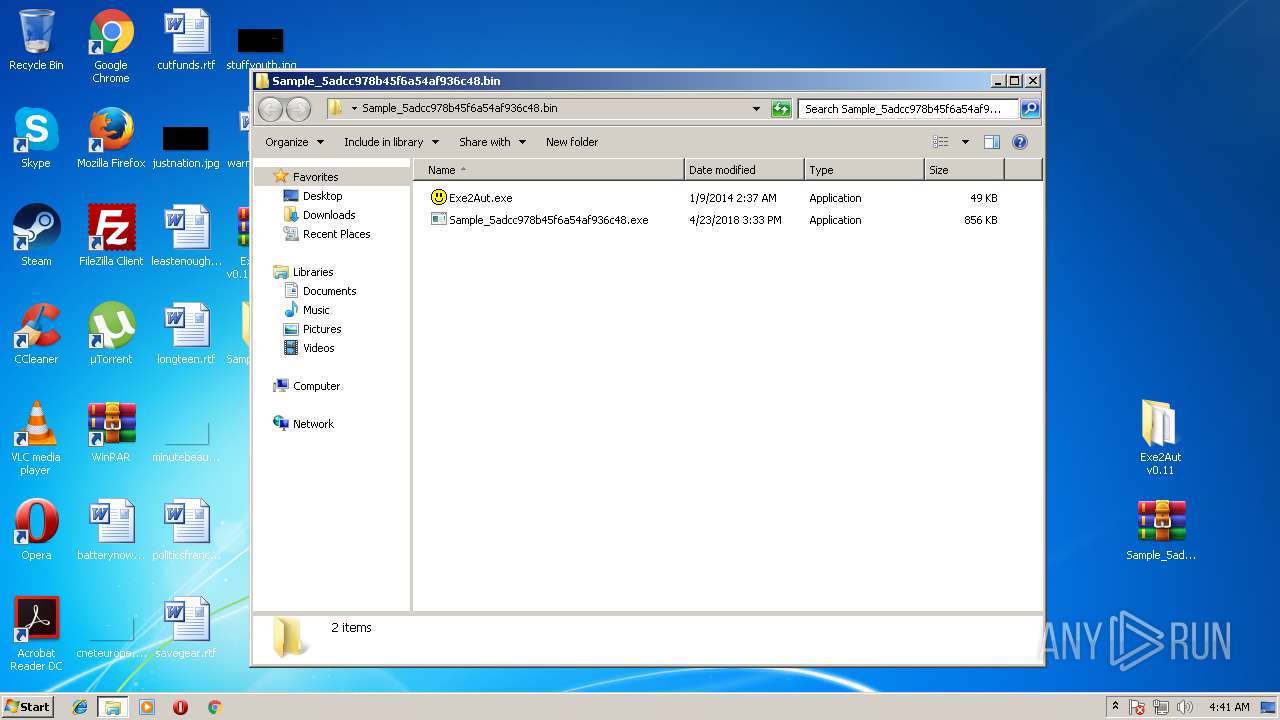Change view using the views icon
This screenshot has width=1280, height=720.
pyautogui.click(x=940, y=142)
